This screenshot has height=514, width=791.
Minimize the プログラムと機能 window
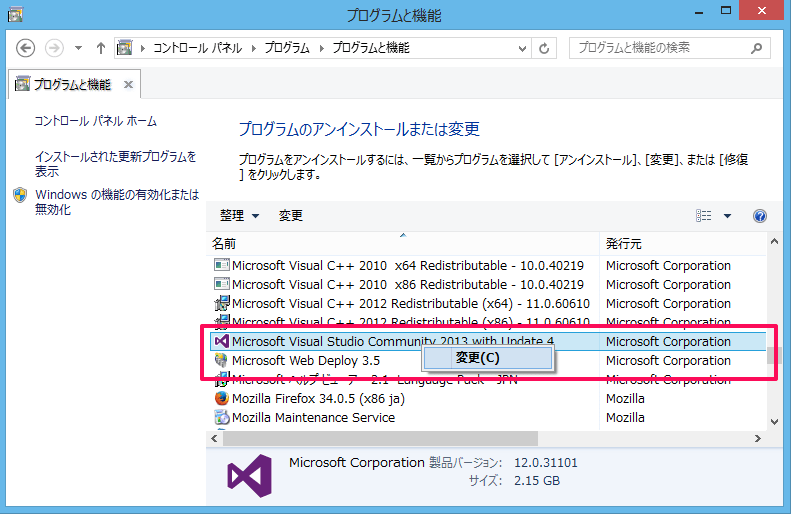point(699,12)
